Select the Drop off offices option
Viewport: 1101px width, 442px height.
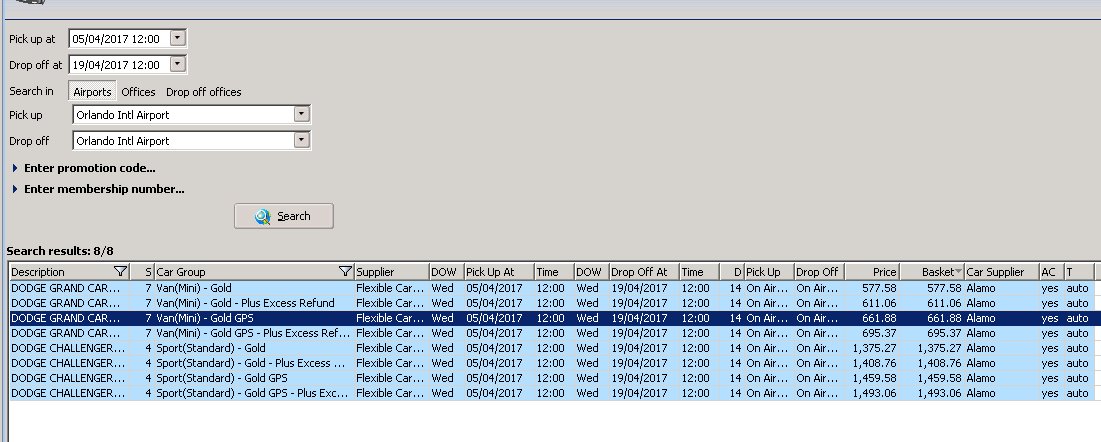point(204,92)
